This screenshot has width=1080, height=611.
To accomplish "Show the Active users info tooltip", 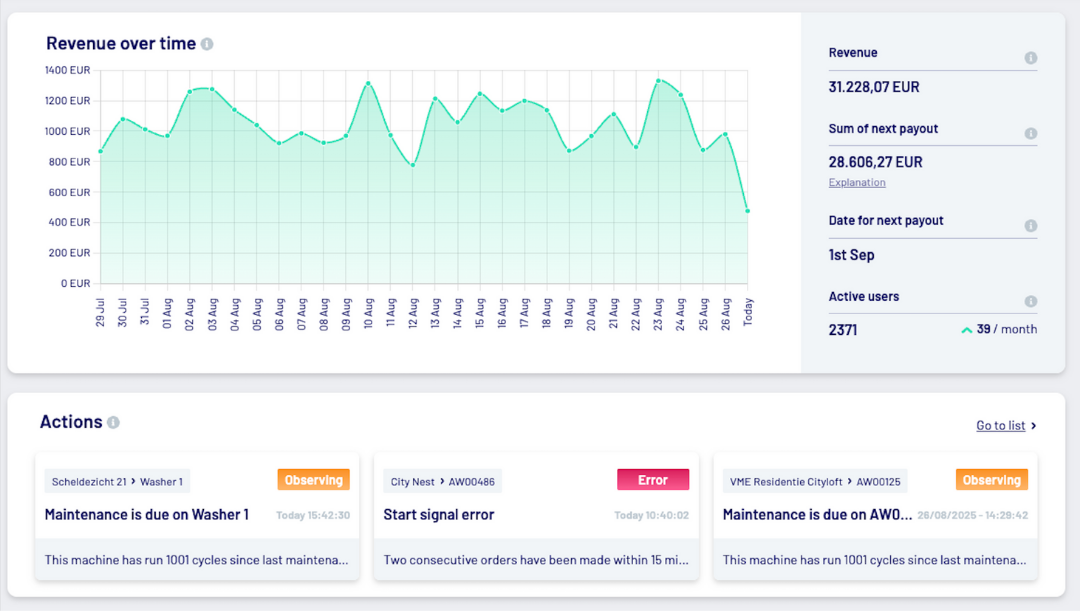I will pos(1030,301).
